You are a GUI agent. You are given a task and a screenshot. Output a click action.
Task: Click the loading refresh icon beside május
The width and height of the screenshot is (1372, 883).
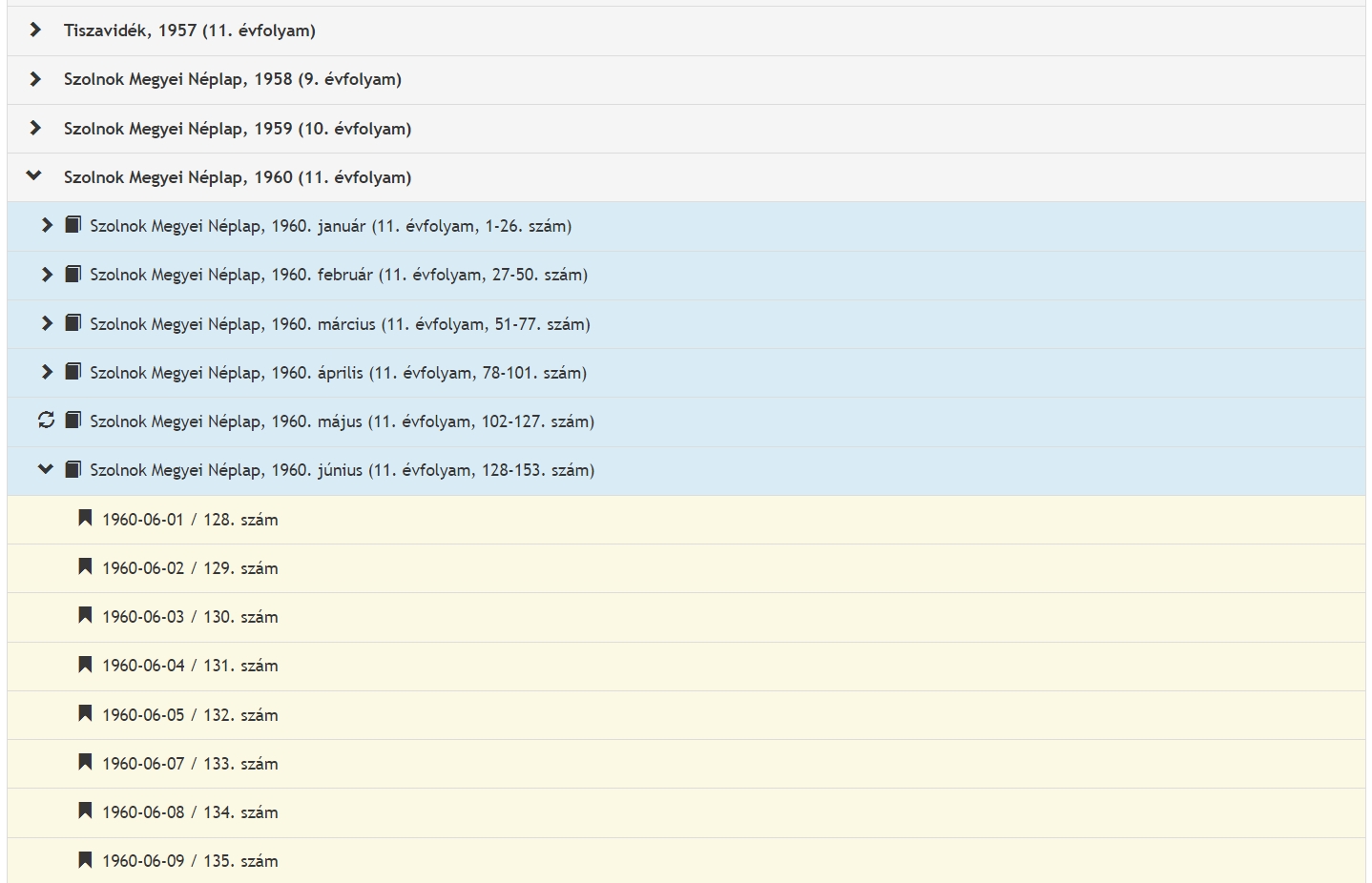click(46, 421)
